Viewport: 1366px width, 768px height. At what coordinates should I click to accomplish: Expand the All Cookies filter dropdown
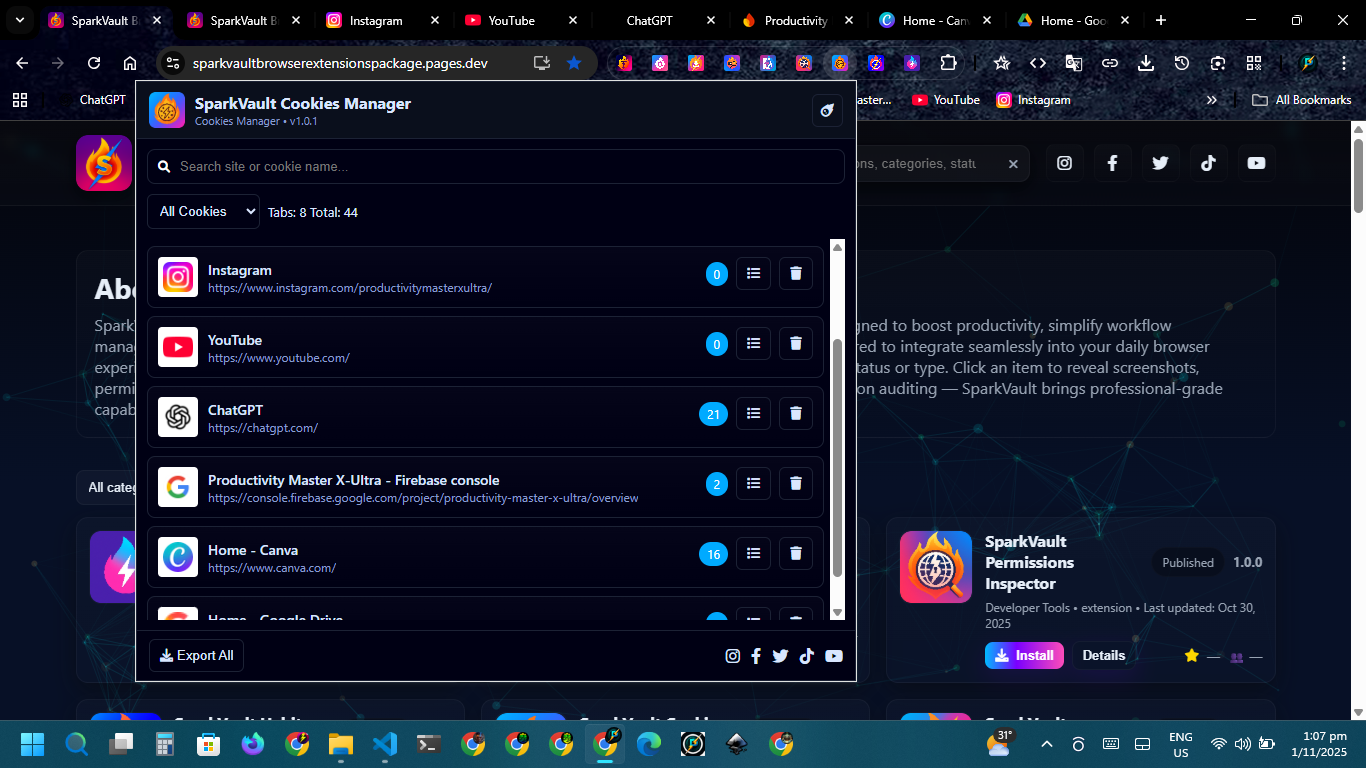203,212
